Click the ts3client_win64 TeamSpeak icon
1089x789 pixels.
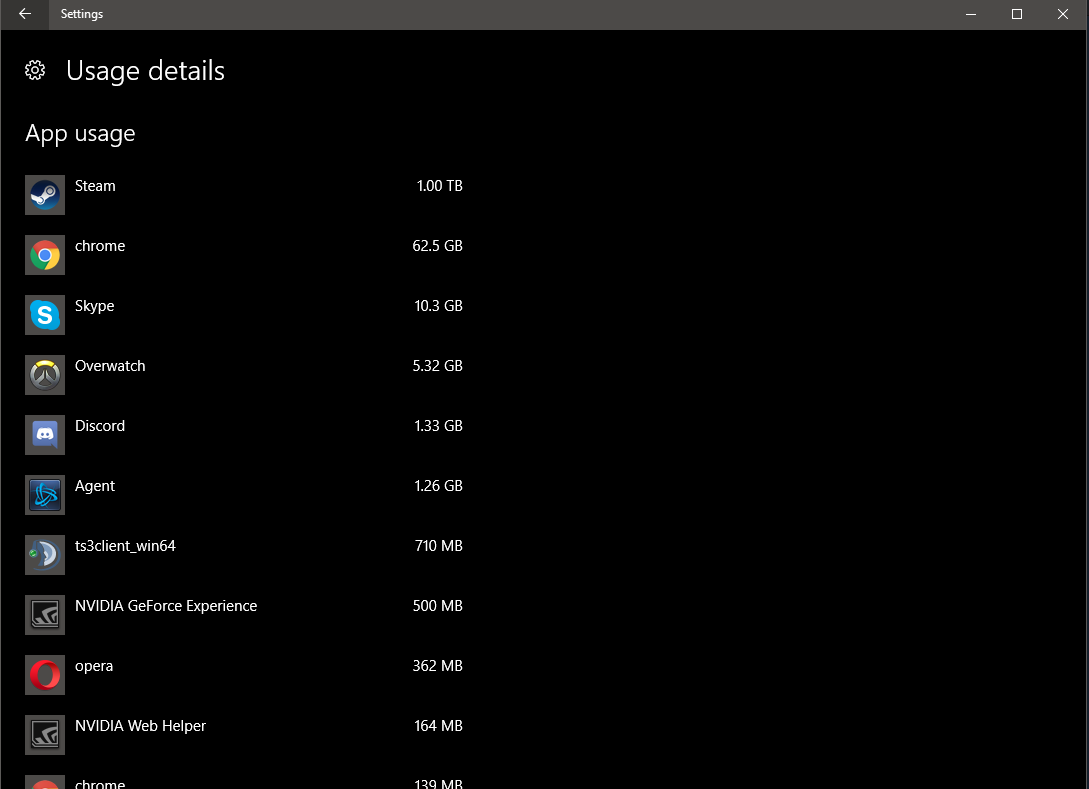tap(45, 555)
